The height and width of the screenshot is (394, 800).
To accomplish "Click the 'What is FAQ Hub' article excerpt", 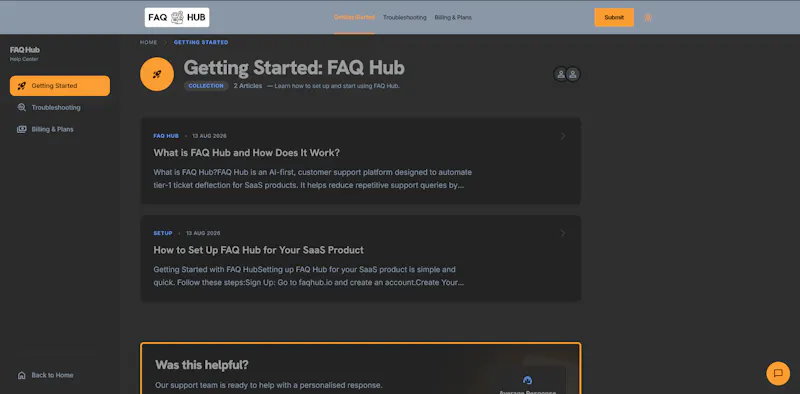I will pyautogui.click(x=312, y=179).
